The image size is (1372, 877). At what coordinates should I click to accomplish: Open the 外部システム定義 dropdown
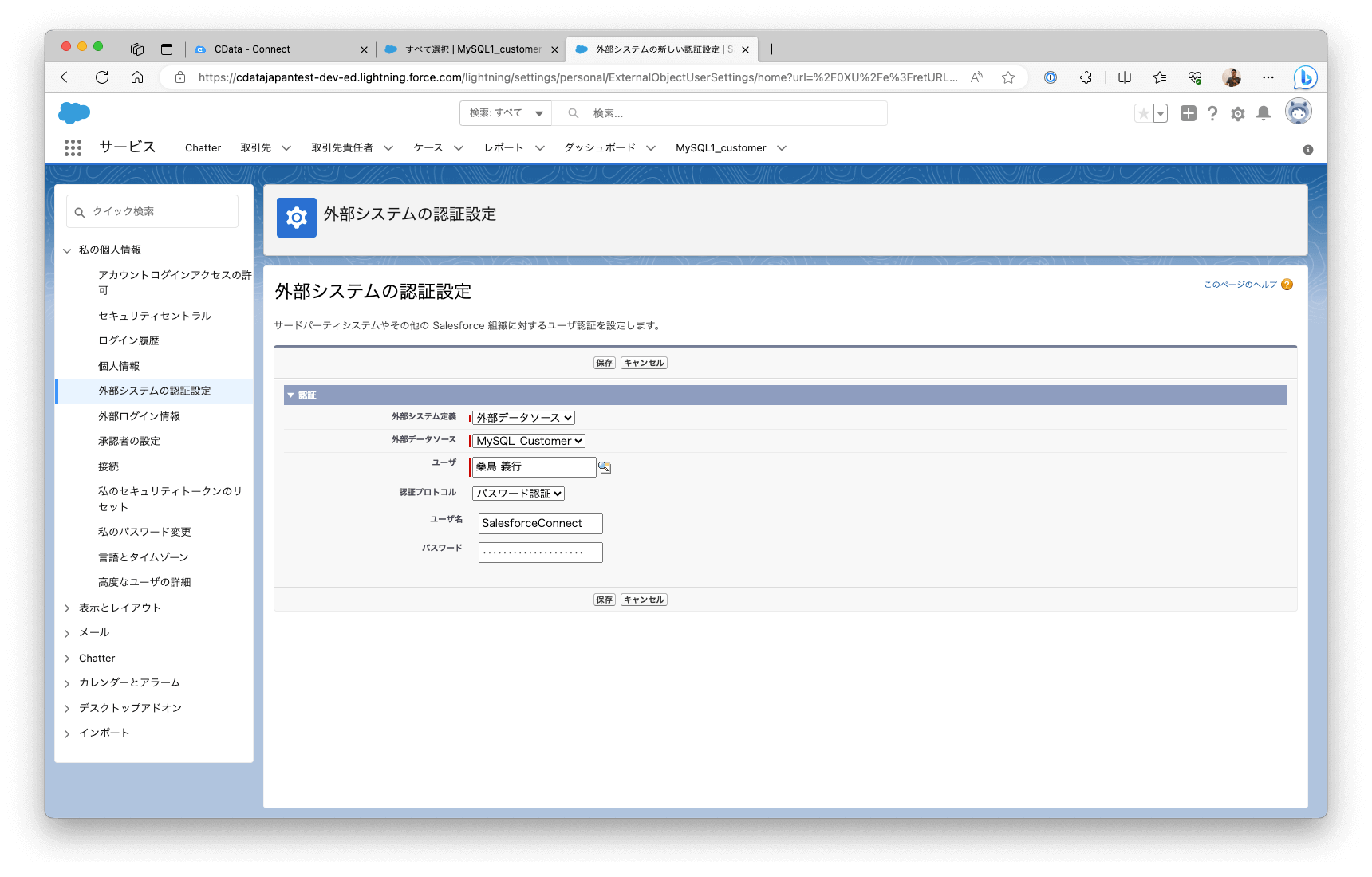tap(523, 418)
